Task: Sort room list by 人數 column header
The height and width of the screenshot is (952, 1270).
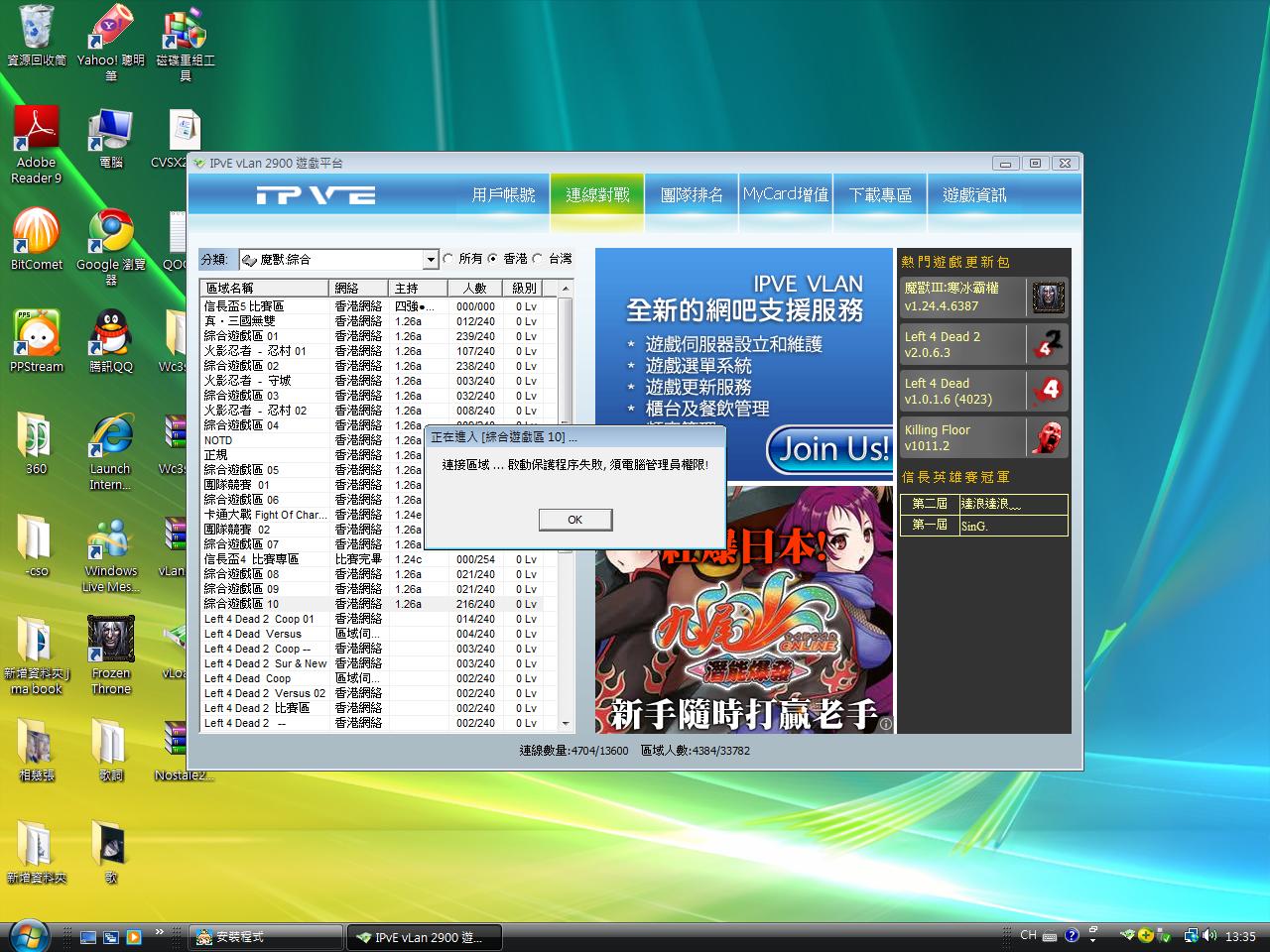Action: tap(474, 288)
